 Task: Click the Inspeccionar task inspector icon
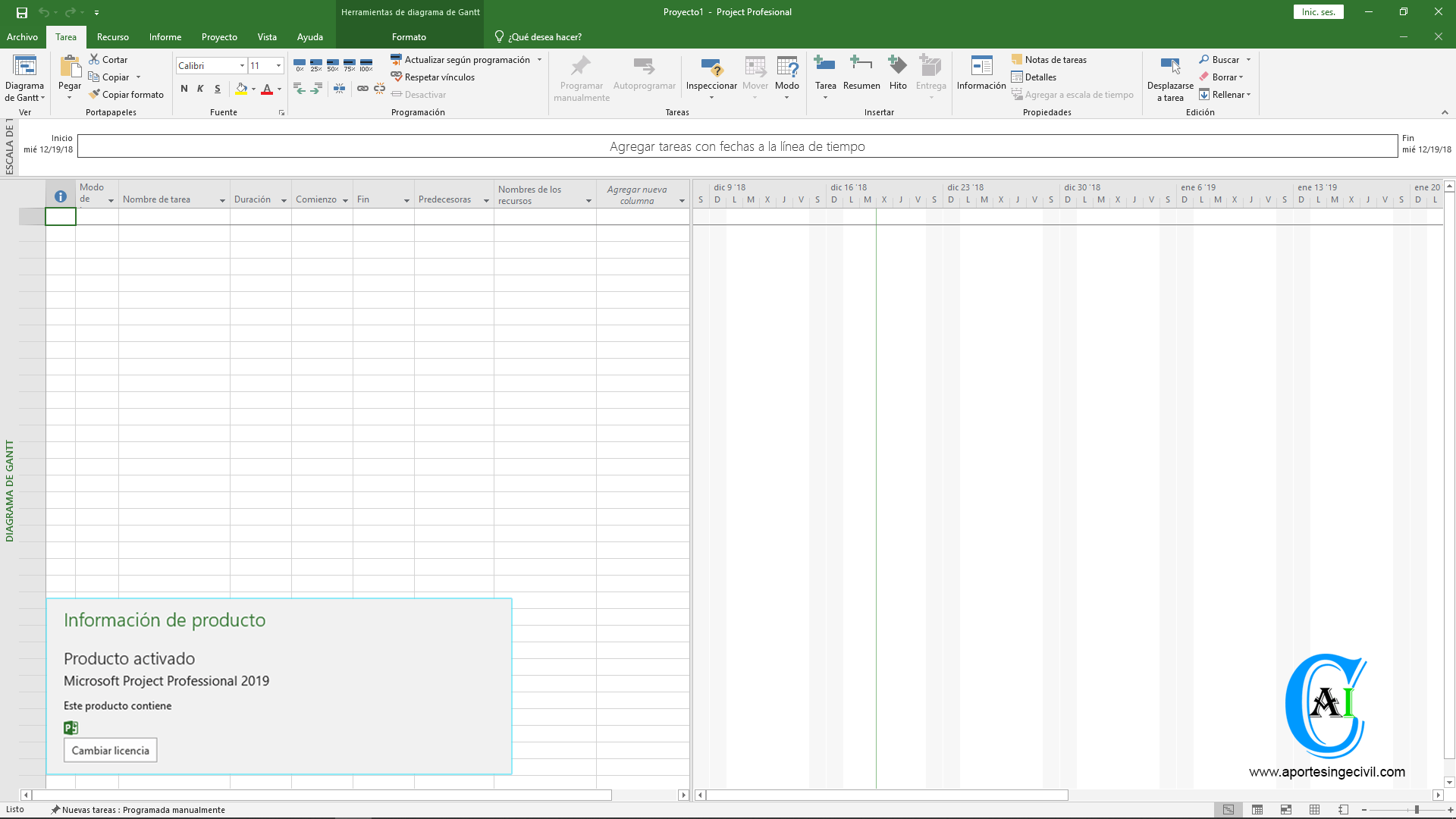point(711,67)
